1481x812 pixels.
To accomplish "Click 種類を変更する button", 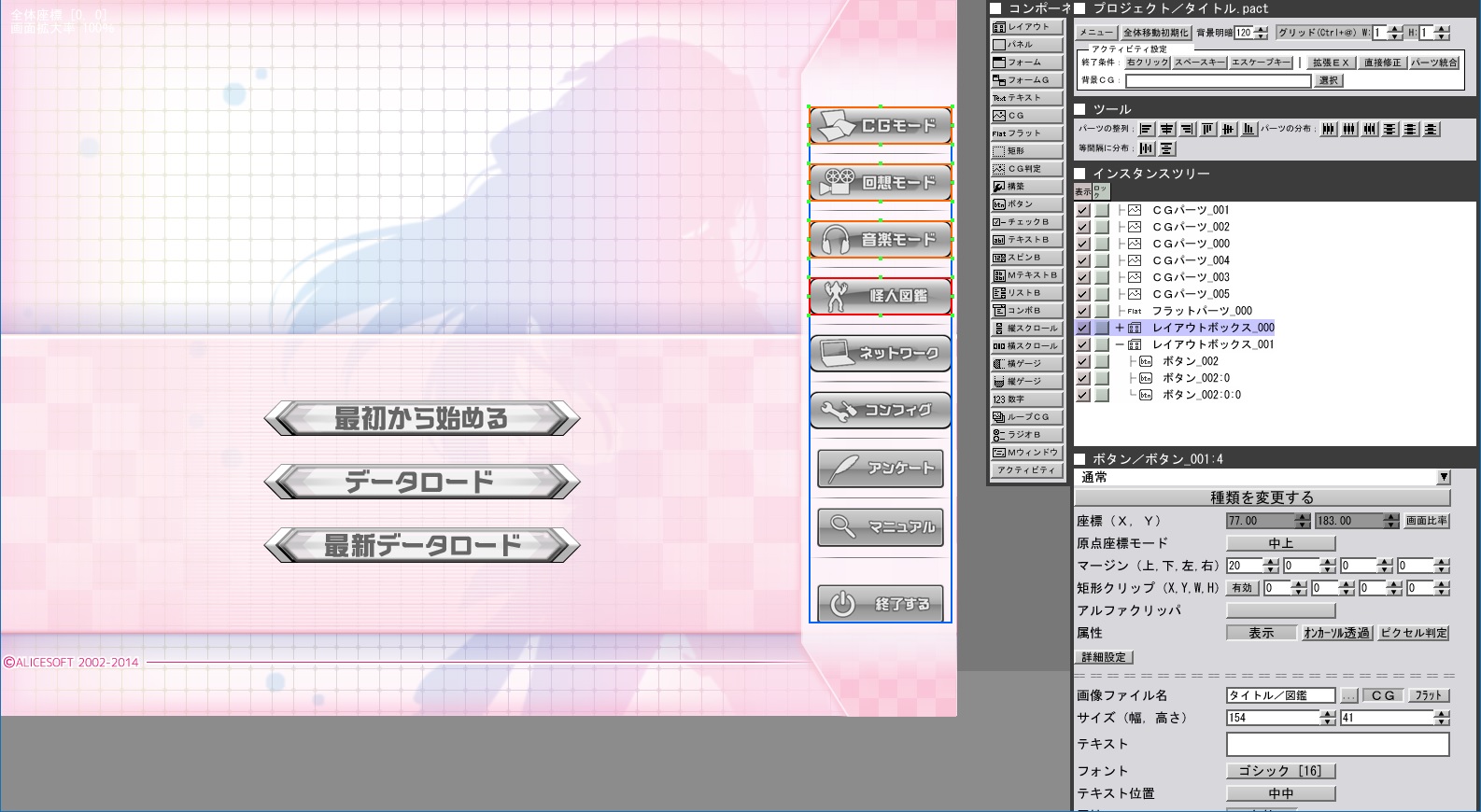I will tap(1262, 497).
